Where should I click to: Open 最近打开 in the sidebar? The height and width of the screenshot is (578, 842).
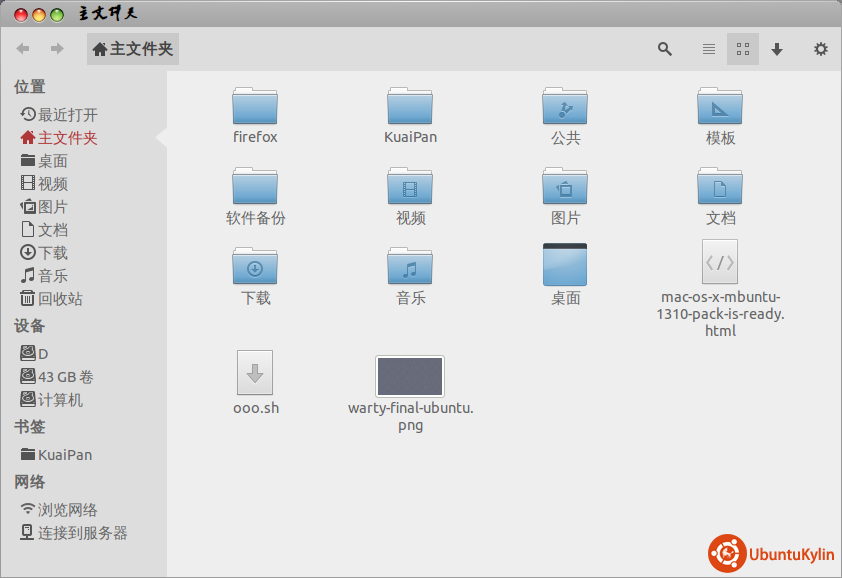coord(67,115)
